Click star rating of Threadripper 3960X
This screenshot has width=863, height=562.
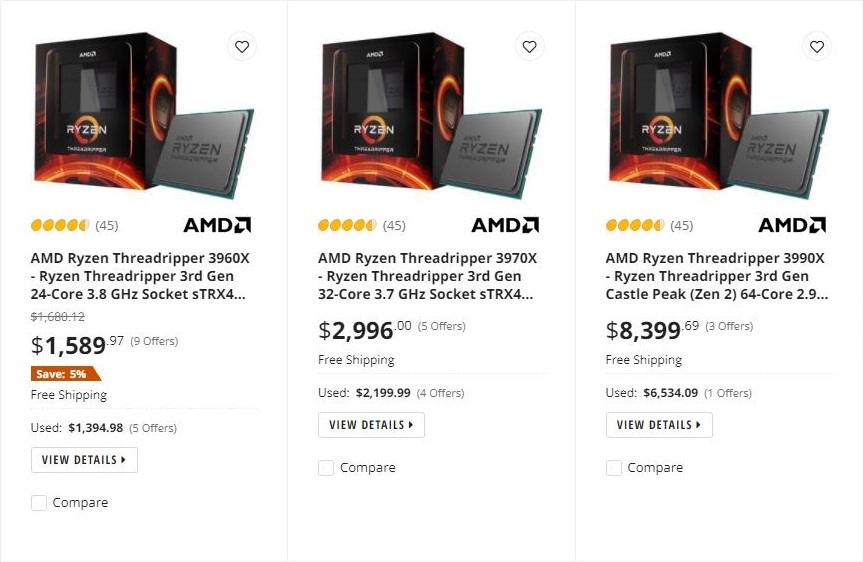[60, 225]
